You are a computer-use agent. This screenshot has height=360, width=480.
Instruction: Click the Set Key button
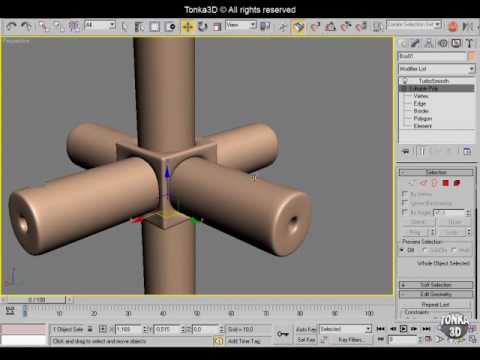[306, 340]
